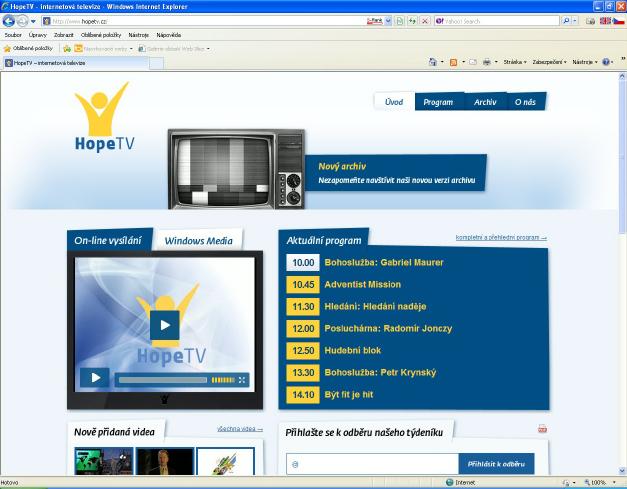The height and width of the screenshot is (489, 627).
Task: Select the HopeTV browser tab
Action: pyautogui.click(x=76, y=63)
